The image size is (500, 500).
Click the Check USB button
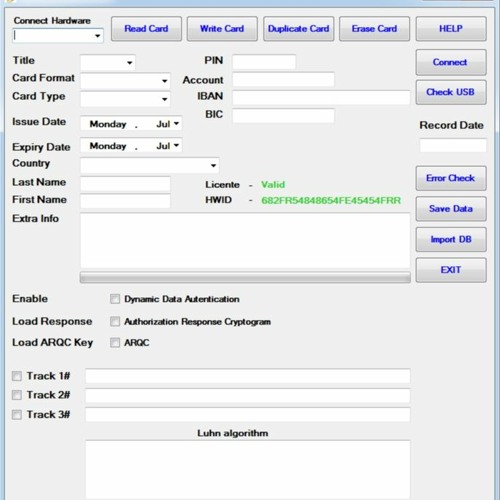pos(451,92)
